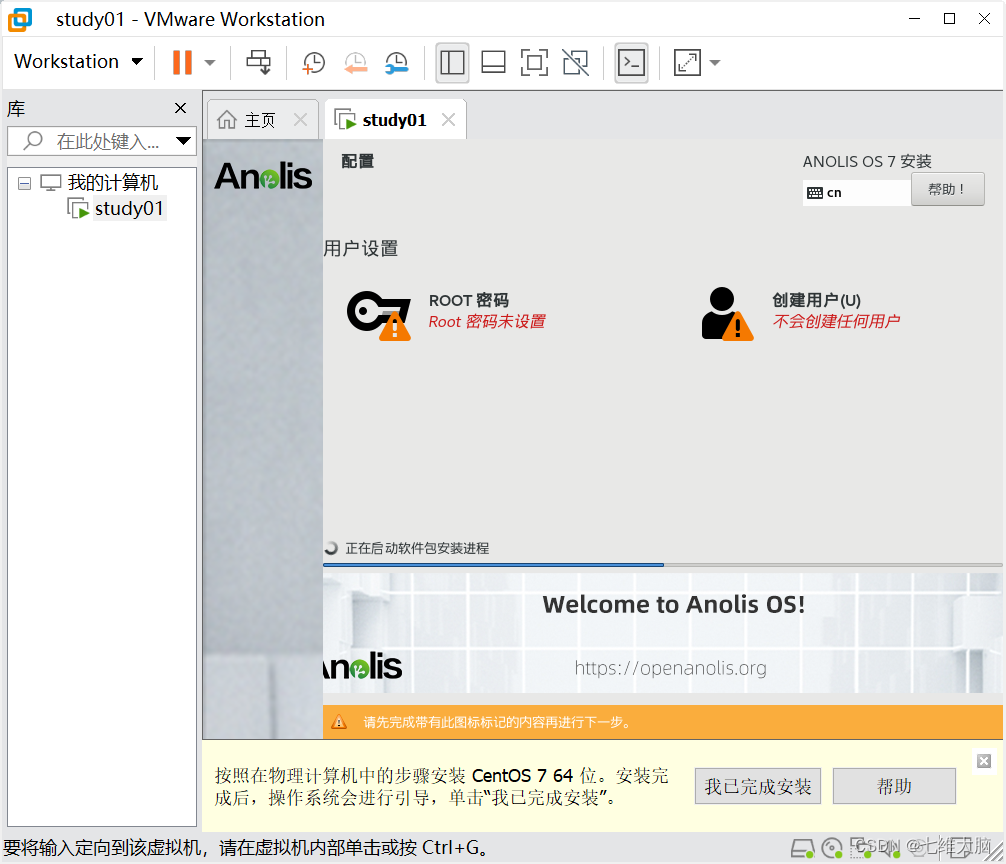This screenshot has width=1006, height=864.
Task: Toggle the thumbnail bar view
Action: click(x=493, y=63)
